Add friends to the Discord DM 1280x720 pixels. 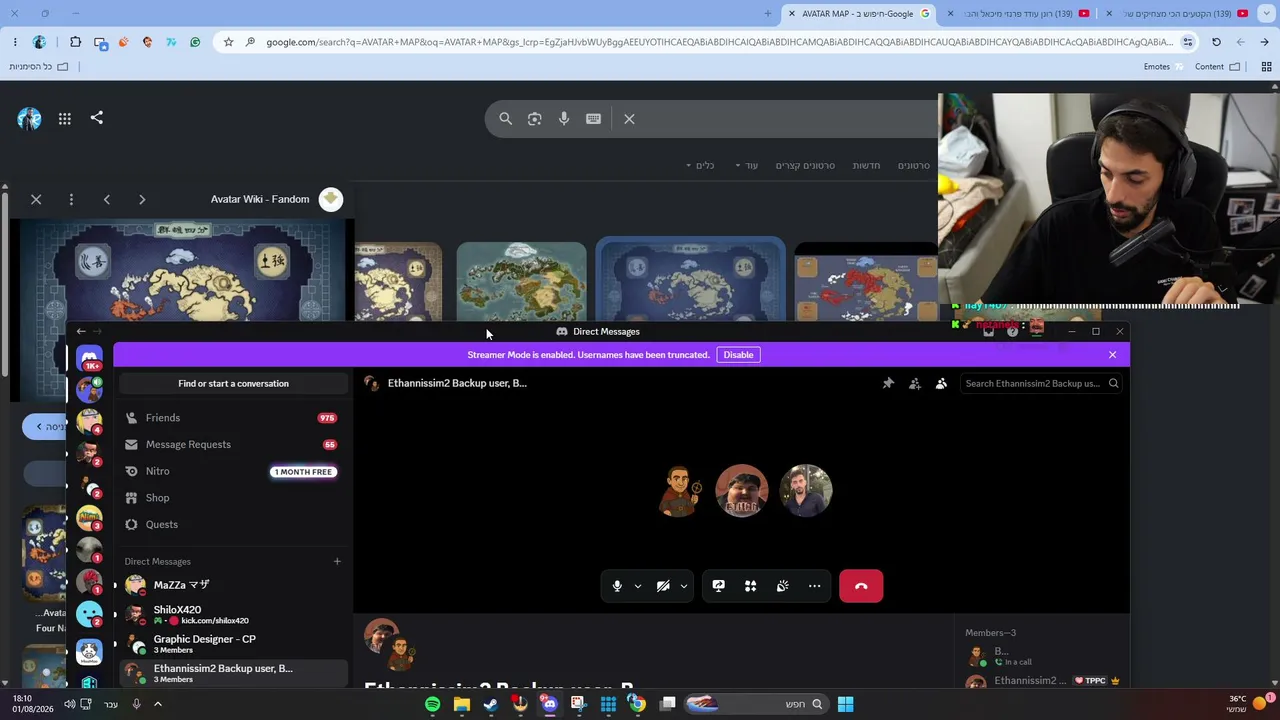coord(915,383)
